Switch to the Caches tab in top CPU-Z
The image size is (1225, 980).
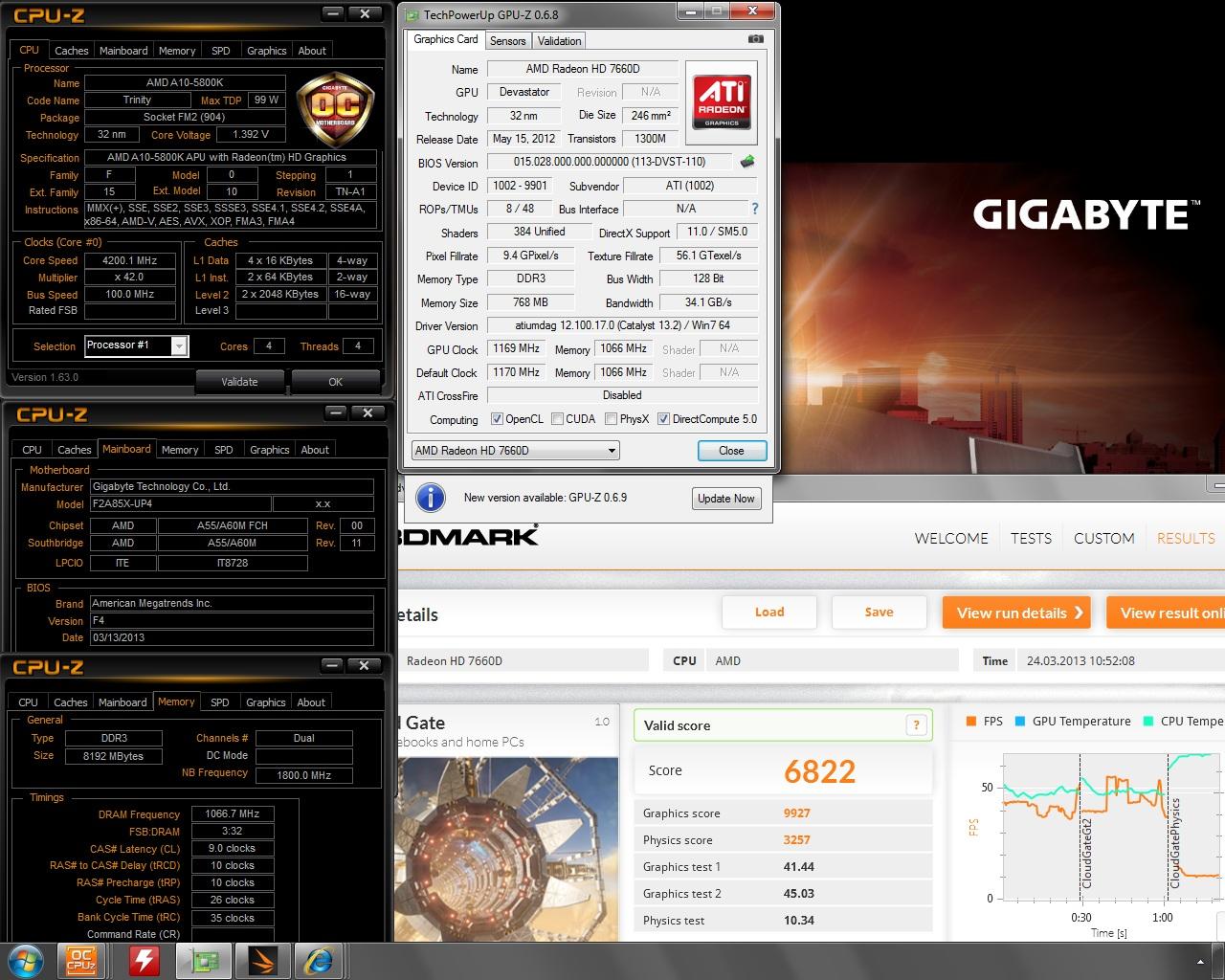click(72, 51)
